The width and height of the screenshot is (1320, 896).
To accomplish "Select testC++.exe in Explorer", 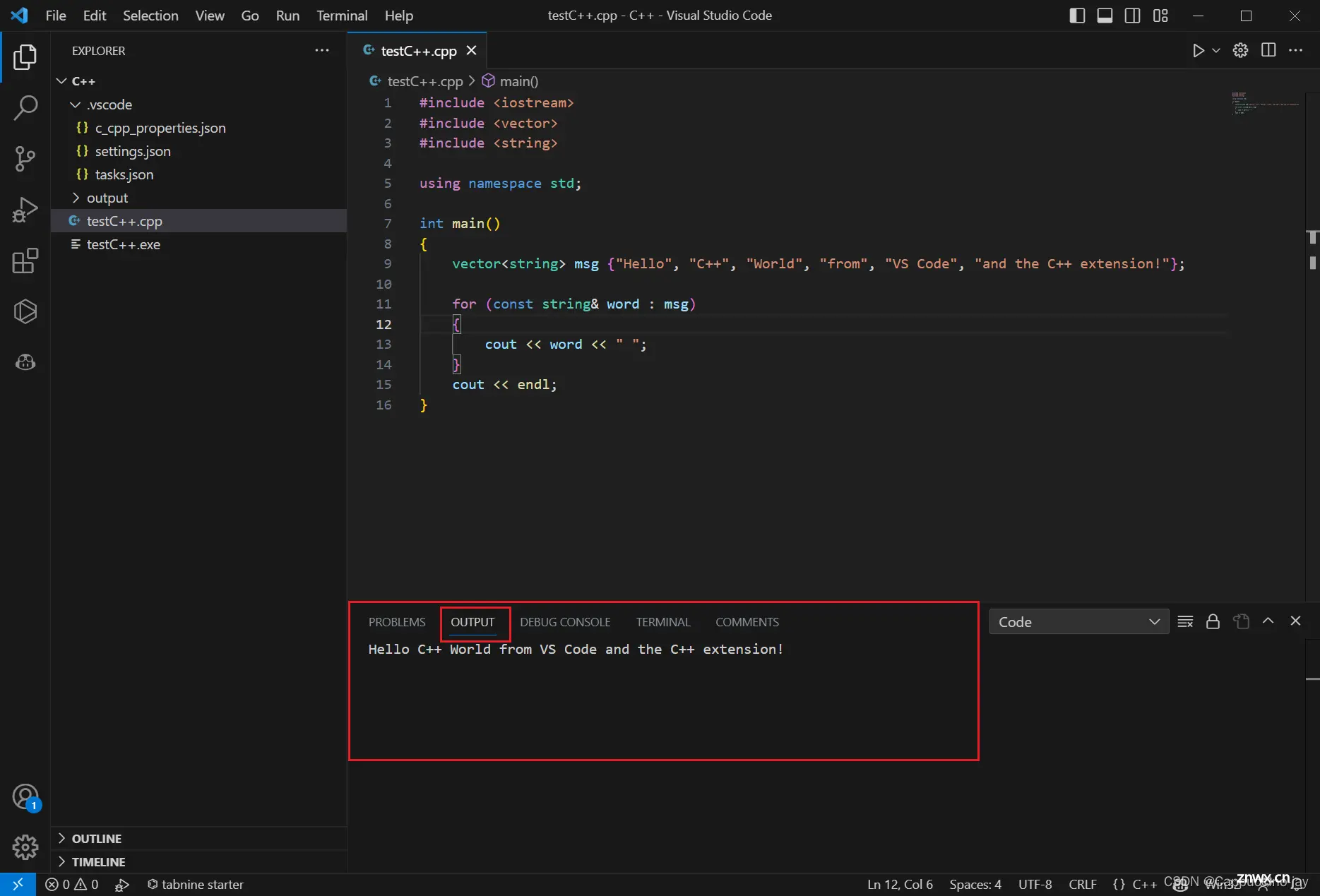I will [198, 244].
